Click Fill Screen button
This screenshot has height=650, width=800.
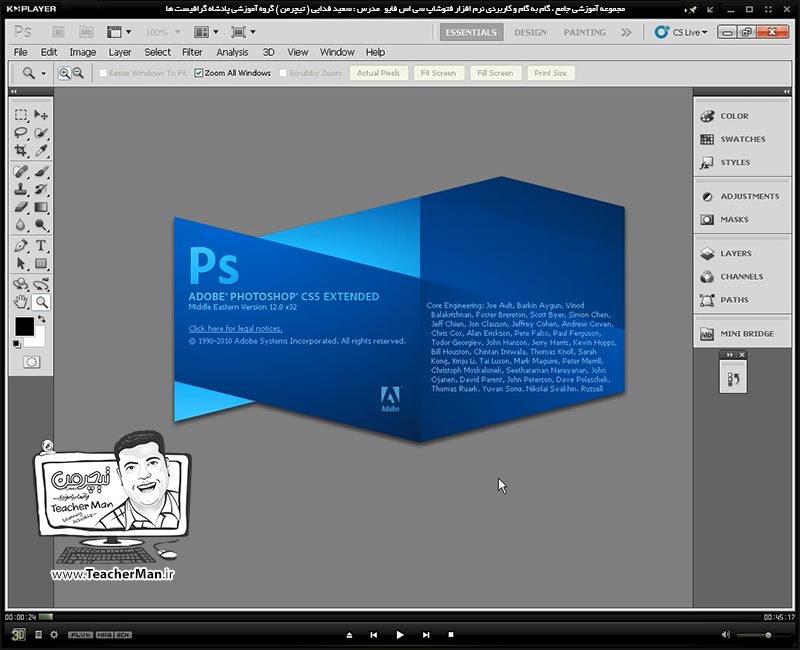pos(495,73)
